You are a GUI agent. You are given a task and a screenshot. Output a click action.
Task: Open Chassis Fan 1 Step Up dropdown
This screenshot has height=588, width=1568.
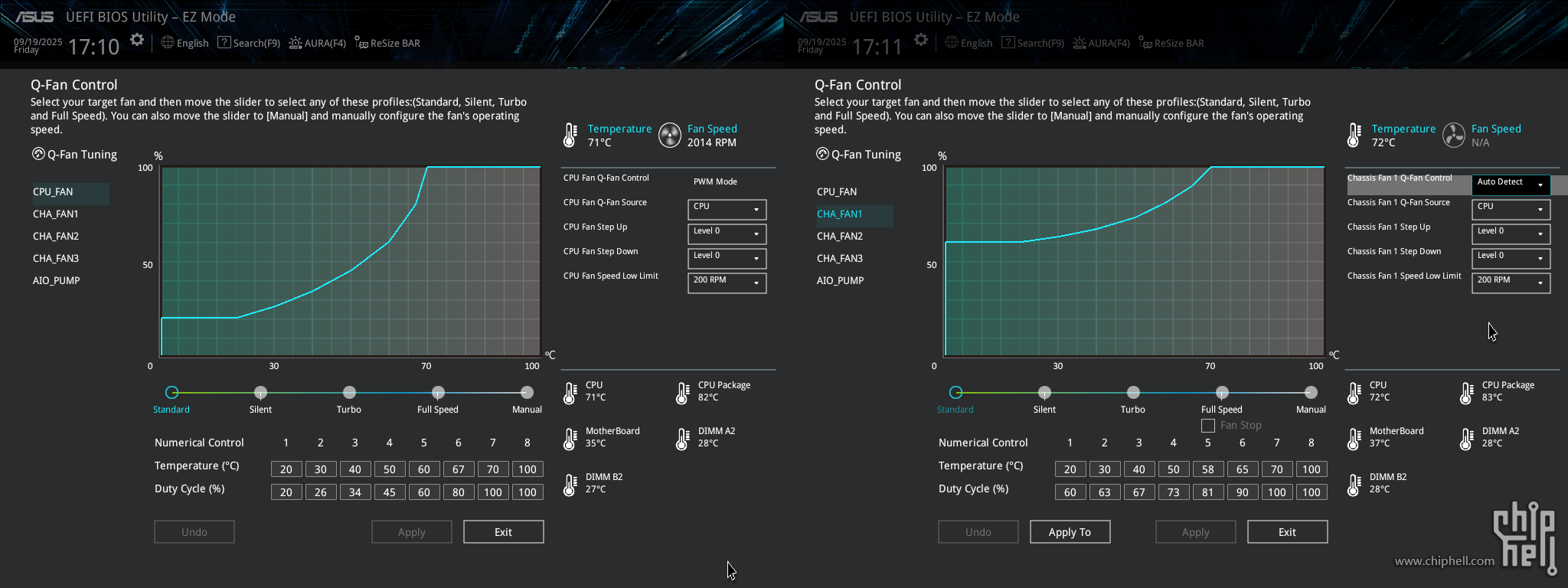click(x=1511, y=234)
